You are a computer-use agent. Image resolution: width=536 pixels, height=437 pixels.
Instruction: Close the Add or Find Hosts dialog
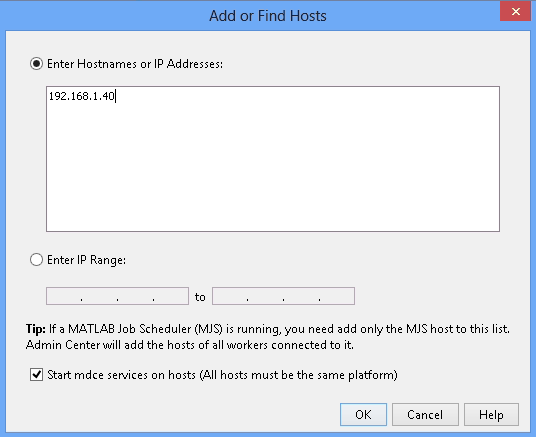click(516, 11)
